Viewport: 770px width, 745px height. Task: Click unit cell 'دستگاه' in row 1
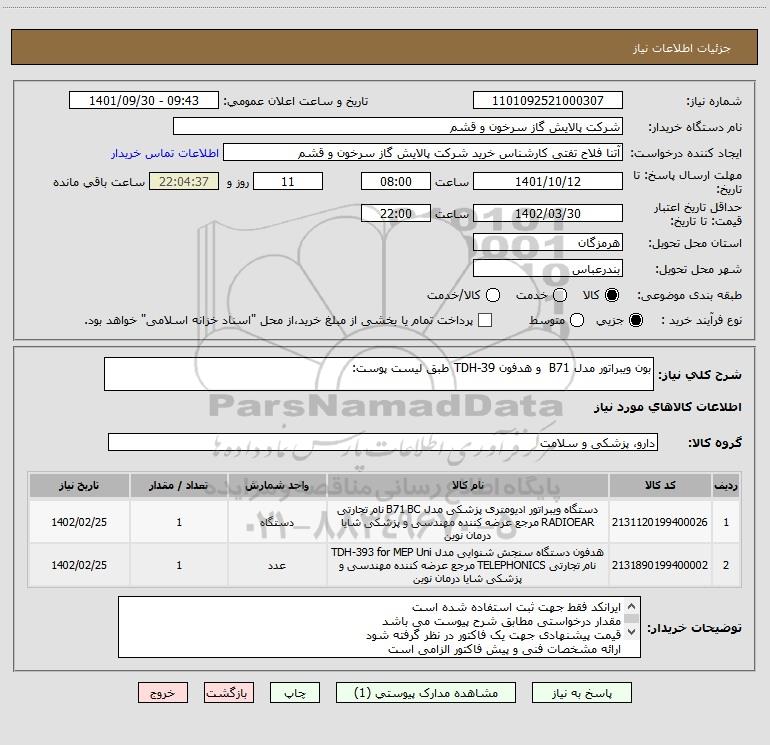277,522
